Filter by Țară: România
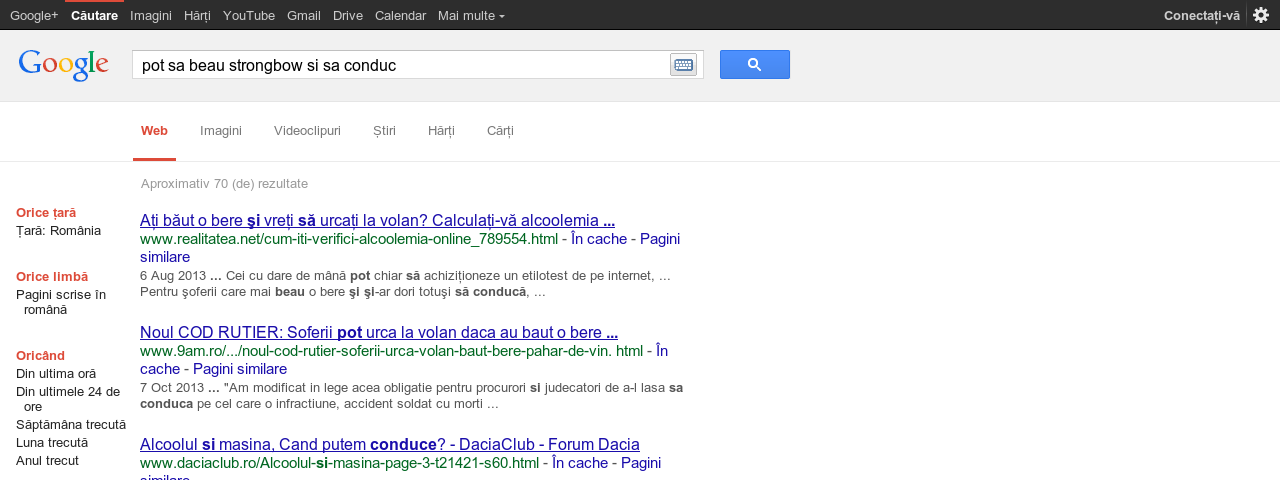Image resolution: width=1280 pixels, height=480 pixels. point(58,230)
